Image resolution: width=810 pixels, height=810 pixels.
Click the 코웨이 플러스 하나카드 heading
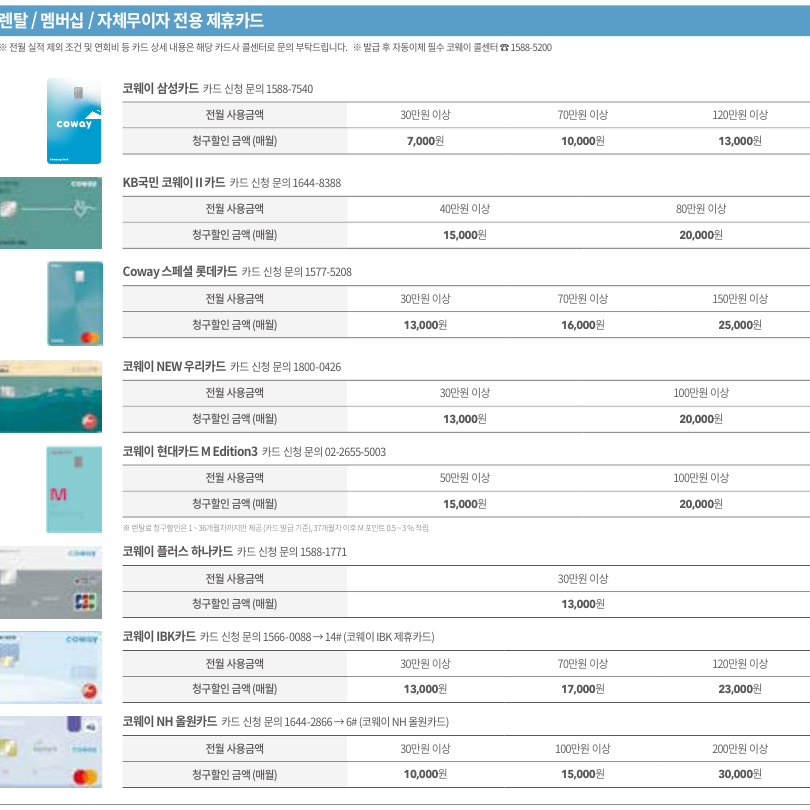(178, 551)
